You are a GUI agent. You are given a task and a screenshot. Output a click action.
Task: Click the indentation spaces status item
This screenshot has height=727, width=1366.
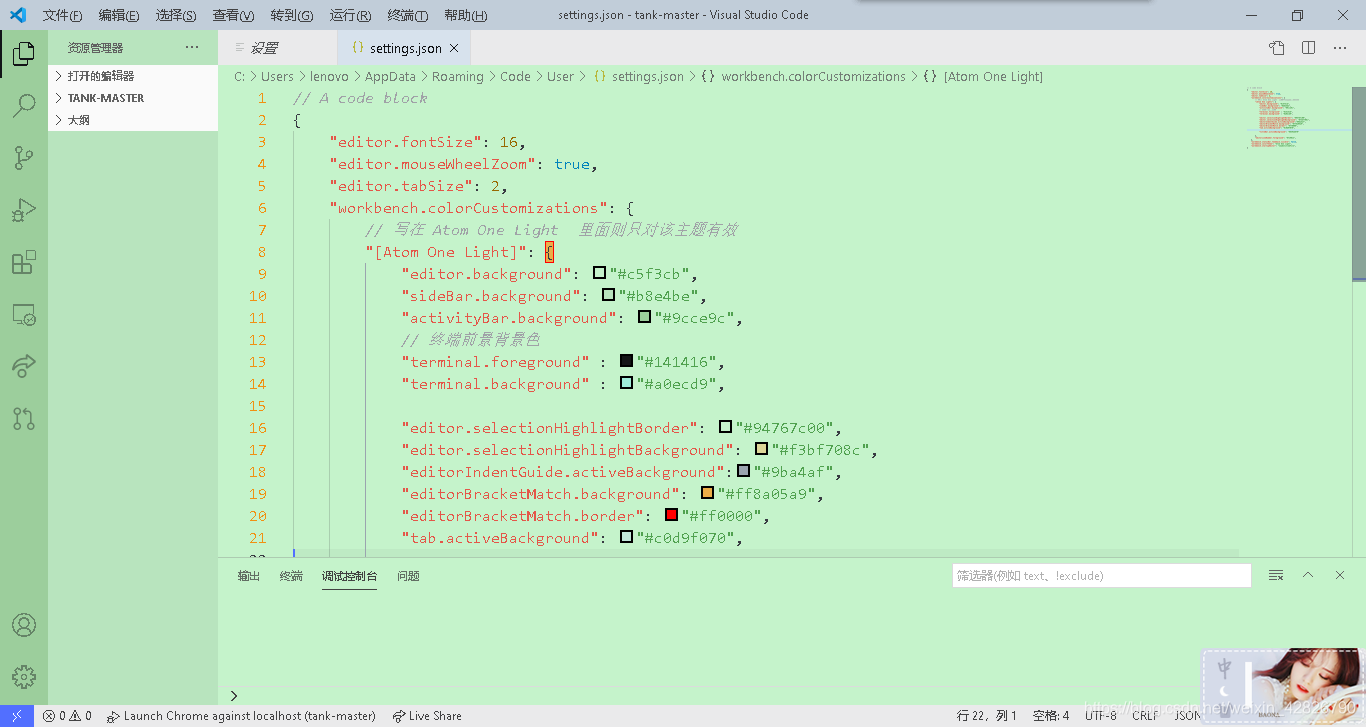pyautogui.click(x=1051, y=716)
